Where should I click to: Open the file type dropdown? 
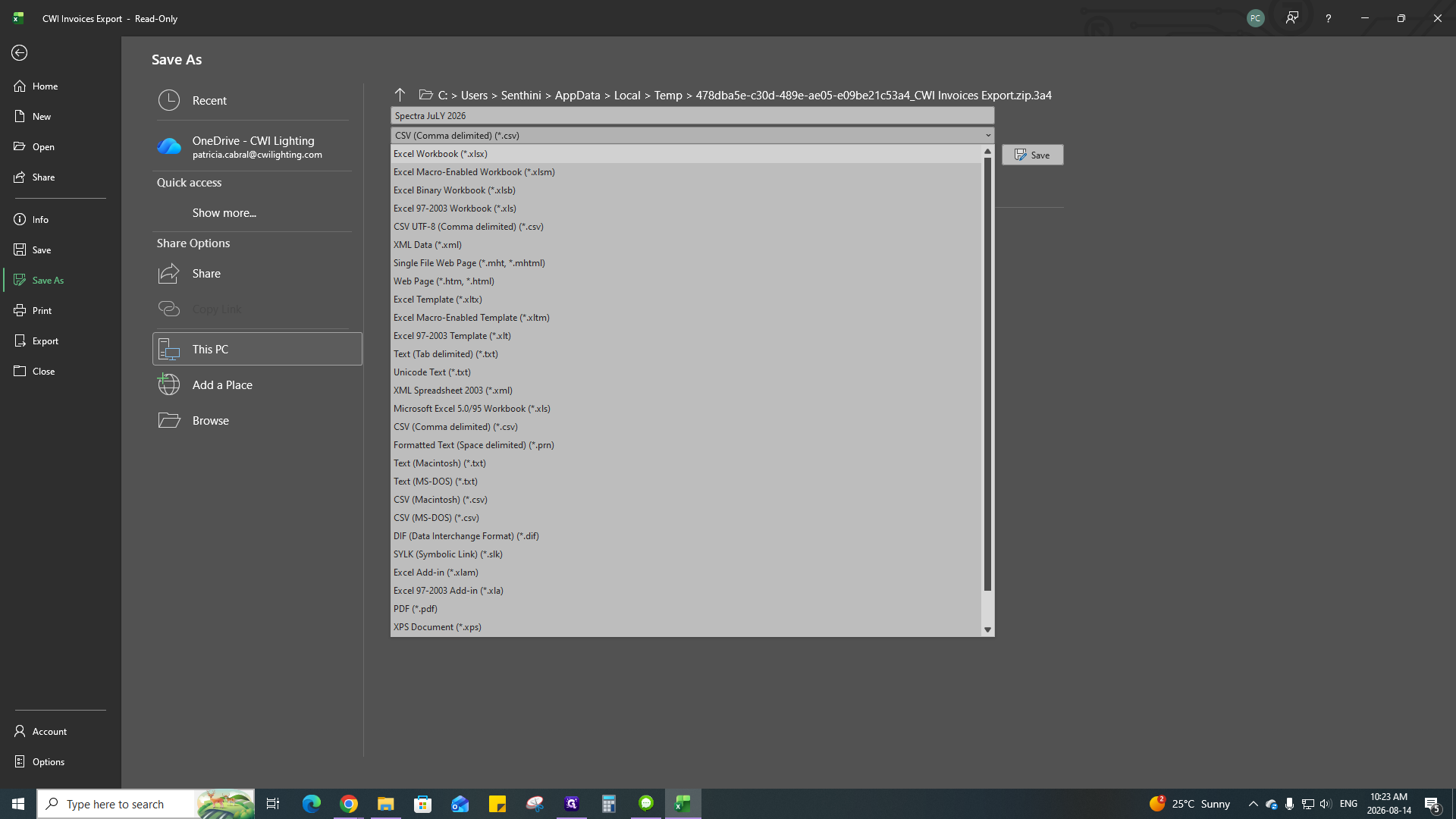coord(692,135)
